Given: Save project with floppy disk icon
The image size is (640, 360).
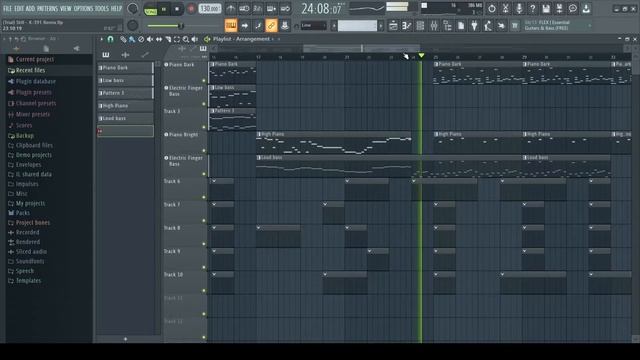Looking at the screenshot, I should tap(546, 9).
